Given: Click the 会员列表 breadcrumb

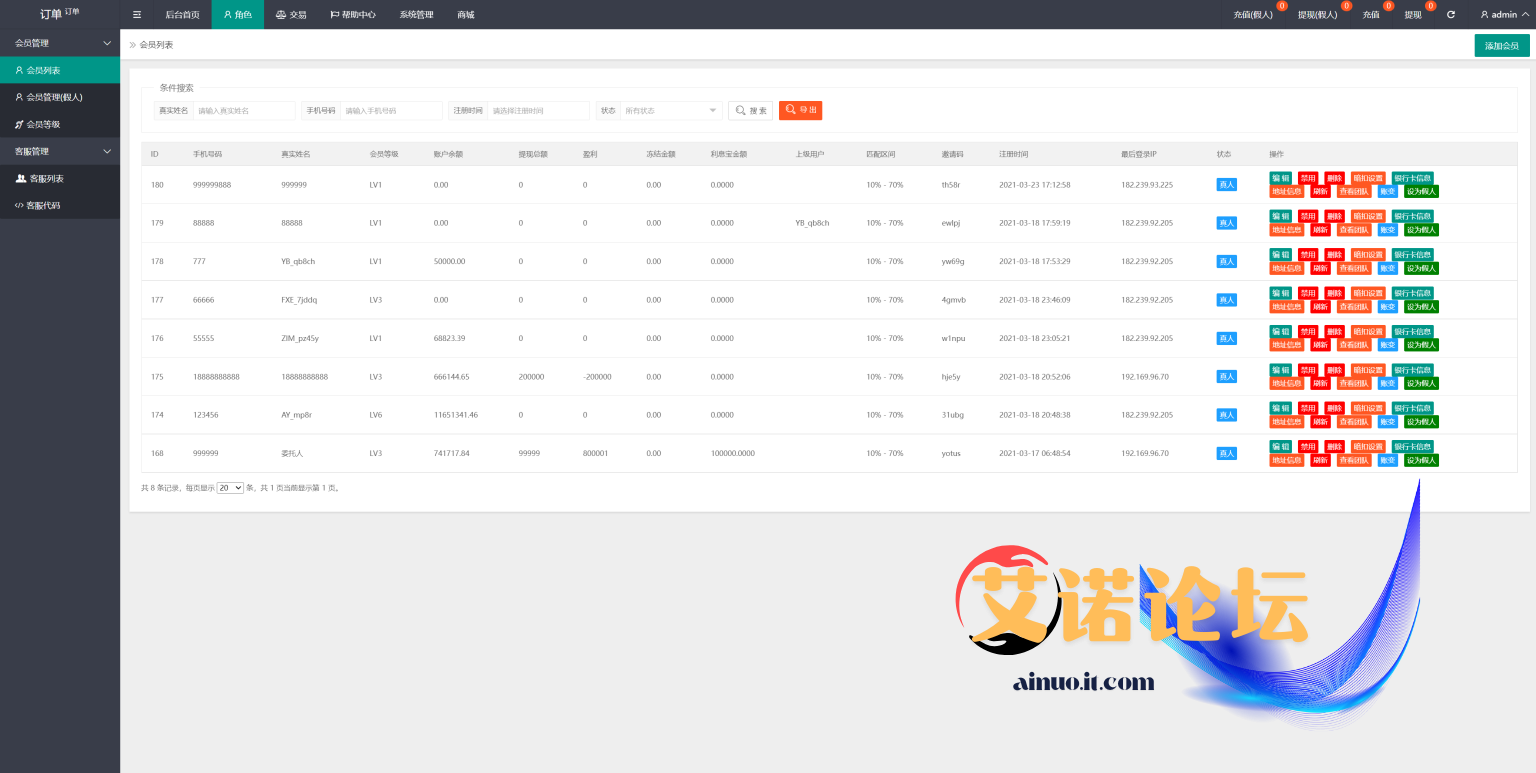Looking at the screenshot, I should click(156, 45).
